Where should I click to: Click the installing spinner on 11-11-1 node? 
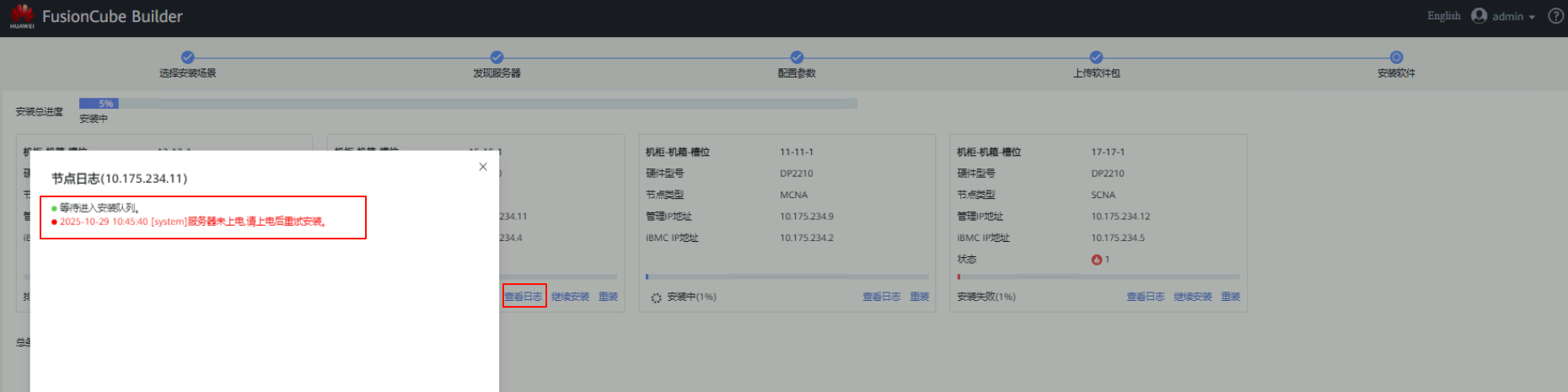click(656, 298)
